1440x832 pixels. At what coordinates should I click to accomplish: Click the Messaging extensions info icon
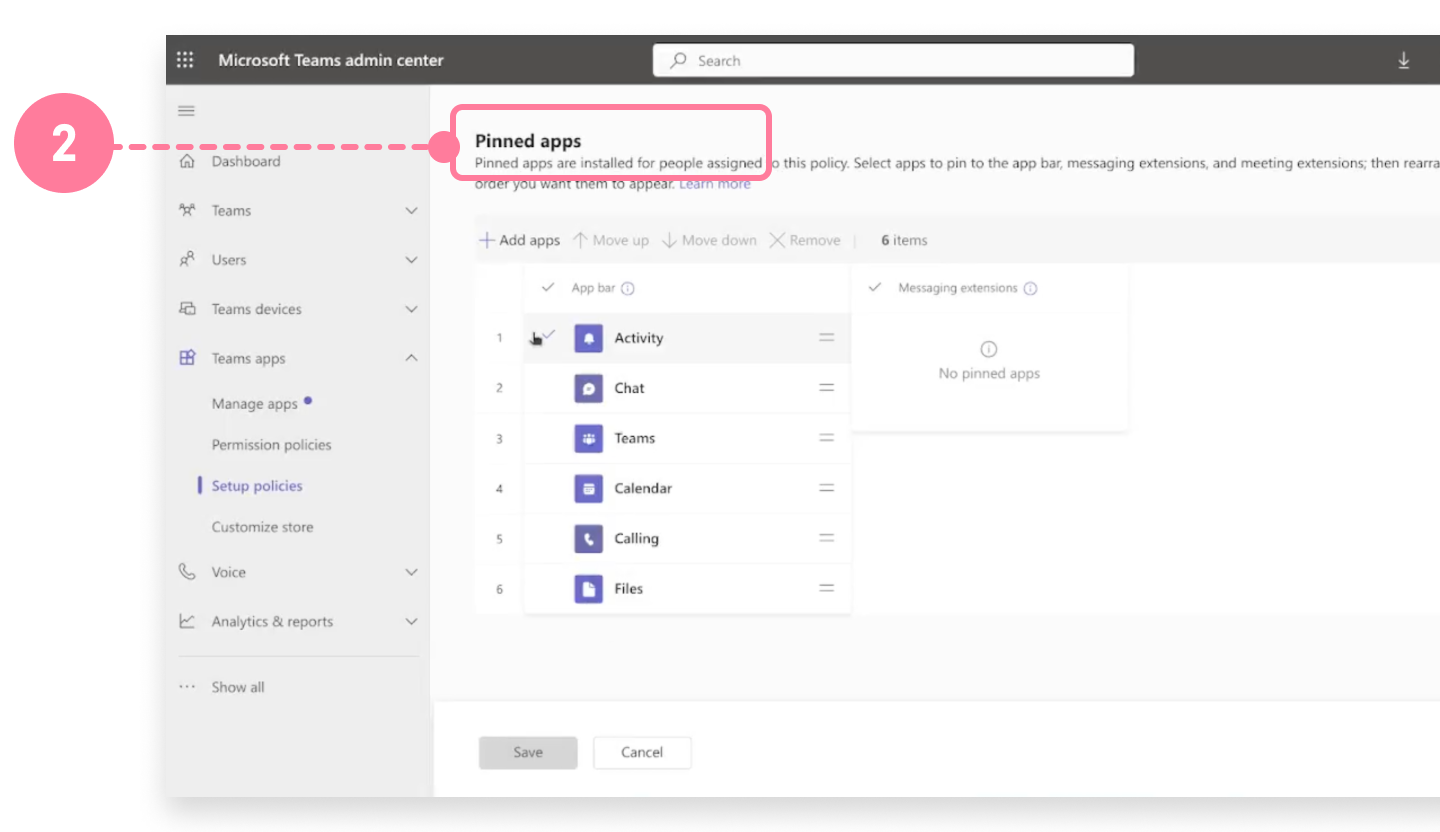pyautogui.click(x=1030, y=288)
